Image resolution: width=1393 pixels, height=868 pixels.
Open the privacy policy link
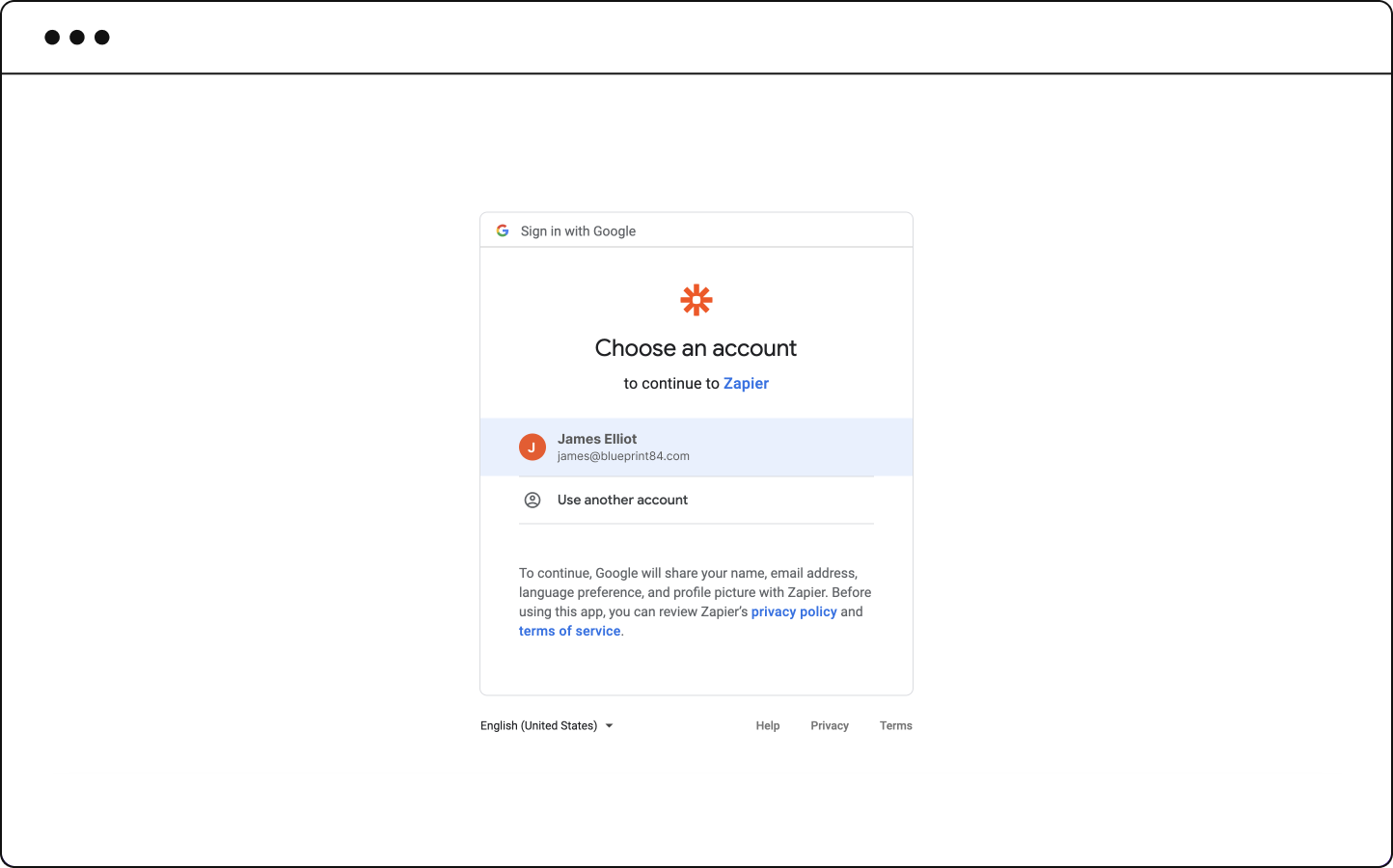click(794, 611)
